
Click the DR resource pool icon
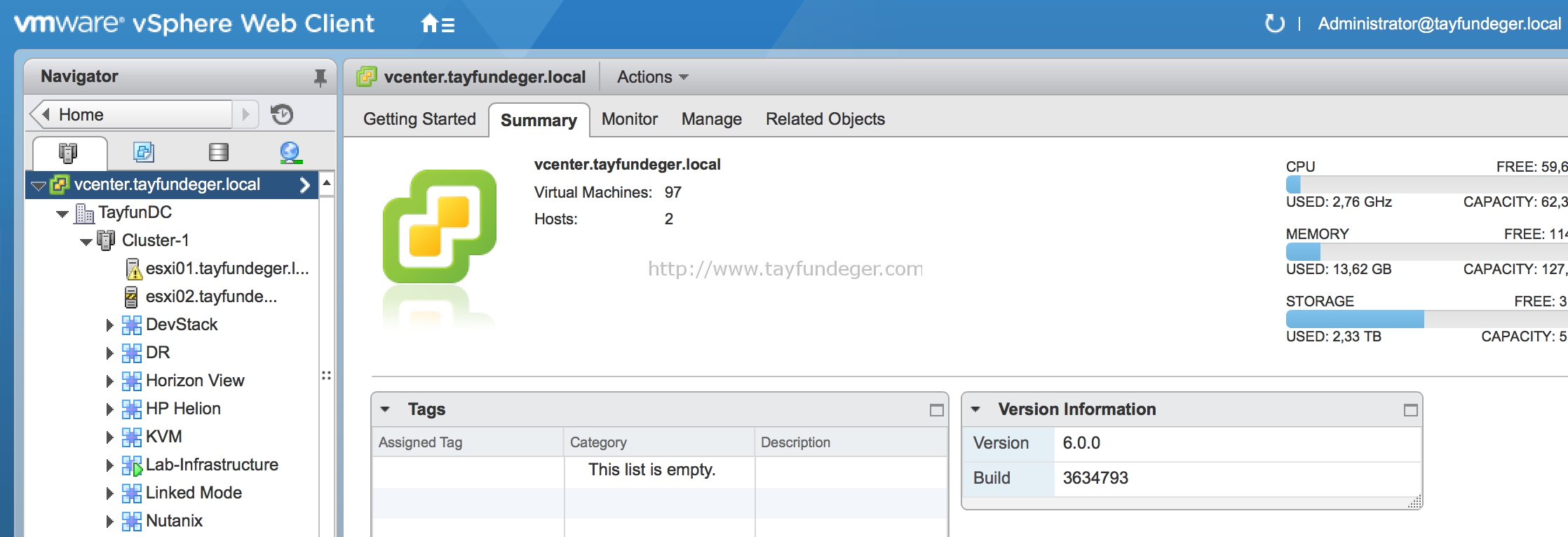tap(131, 353)
